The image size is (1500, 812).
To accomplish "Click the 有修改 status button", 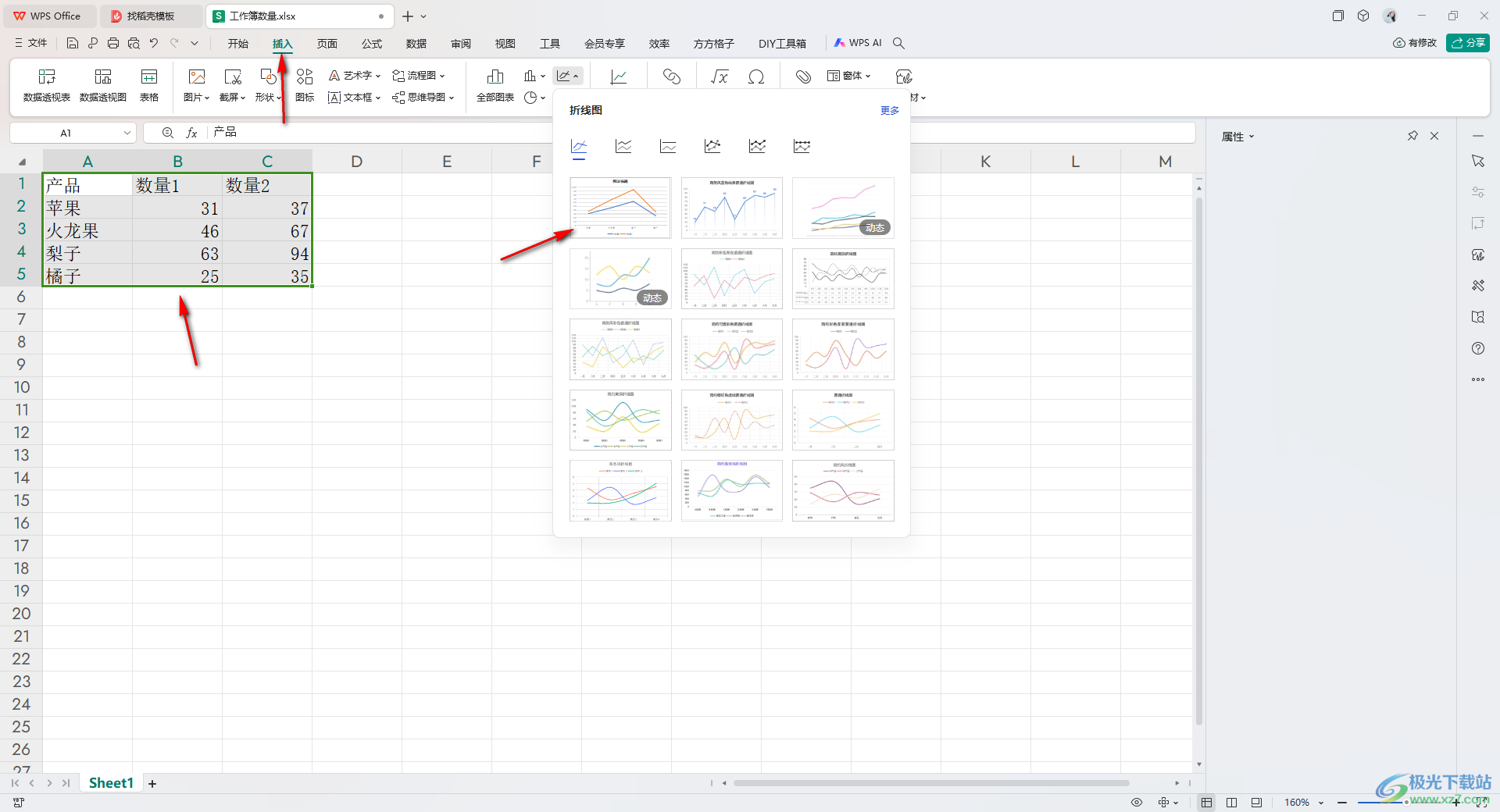I will pyautogui.click(x=1415, y=43).
